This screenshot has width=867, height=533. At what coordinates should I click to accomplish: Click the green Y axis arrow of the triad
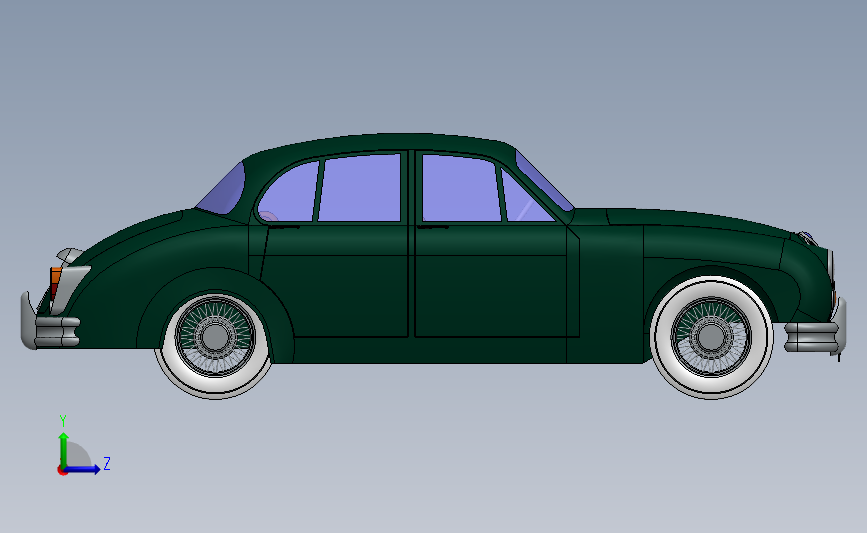coord(64,449)
